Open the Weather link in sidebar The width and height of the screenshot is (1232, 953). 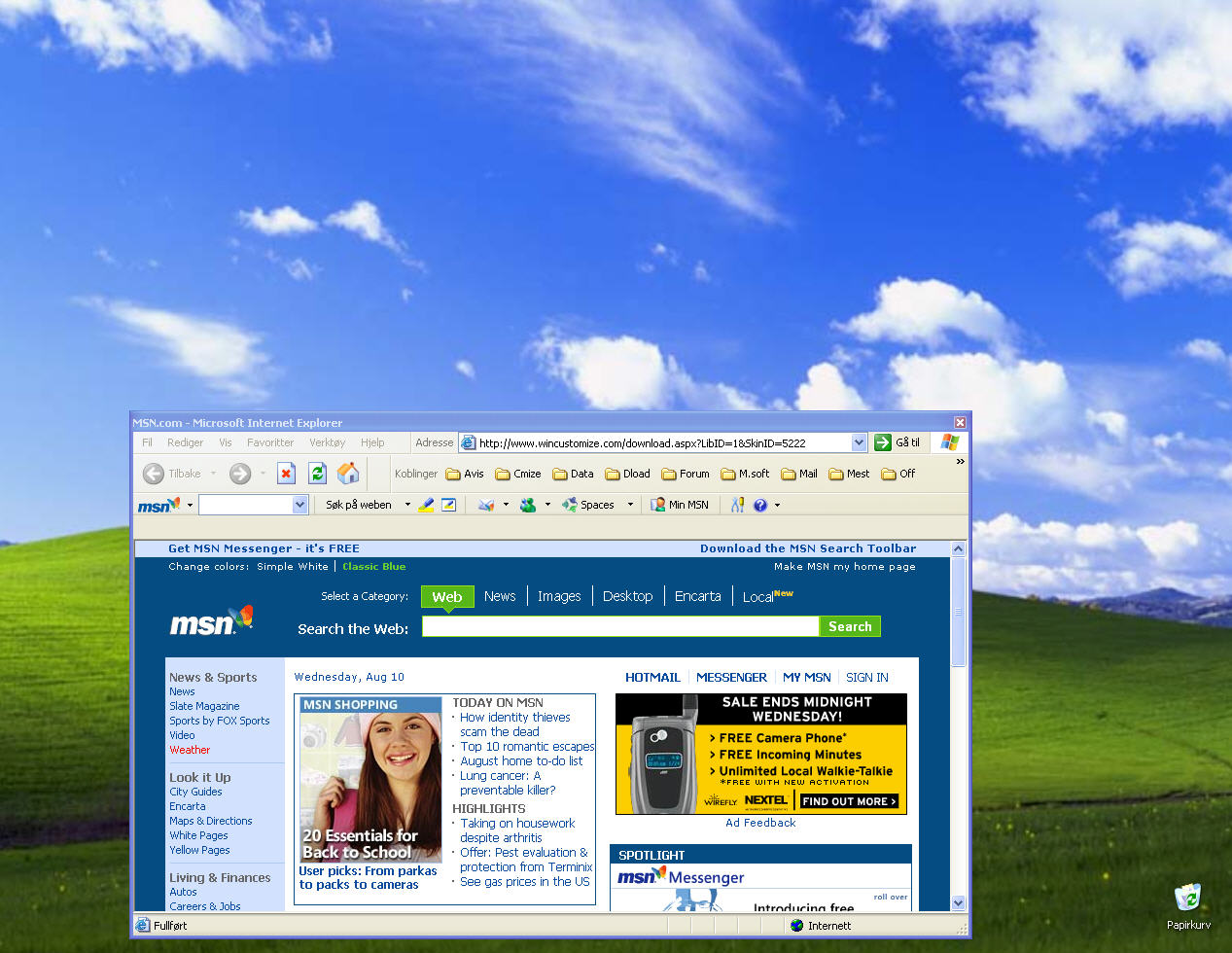(190, 750)
